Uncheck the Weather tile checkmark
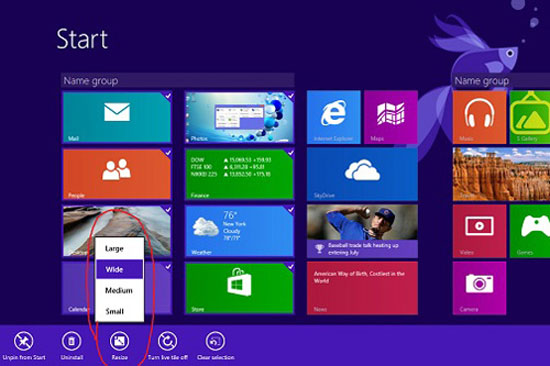 (x=291, y=209)
